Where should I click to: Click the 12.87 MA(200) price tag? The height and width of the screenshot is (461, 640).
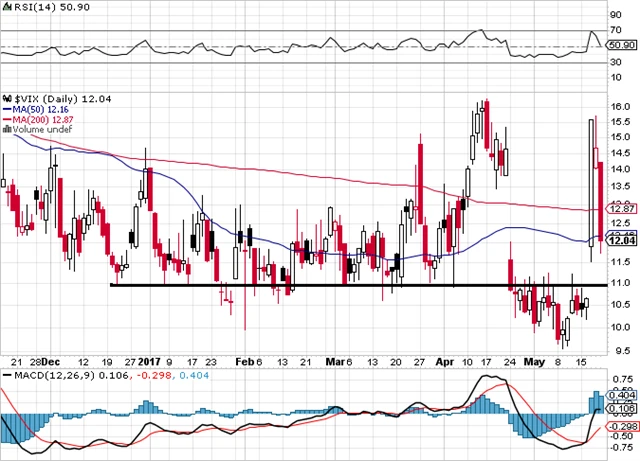(x=622, y=208)
